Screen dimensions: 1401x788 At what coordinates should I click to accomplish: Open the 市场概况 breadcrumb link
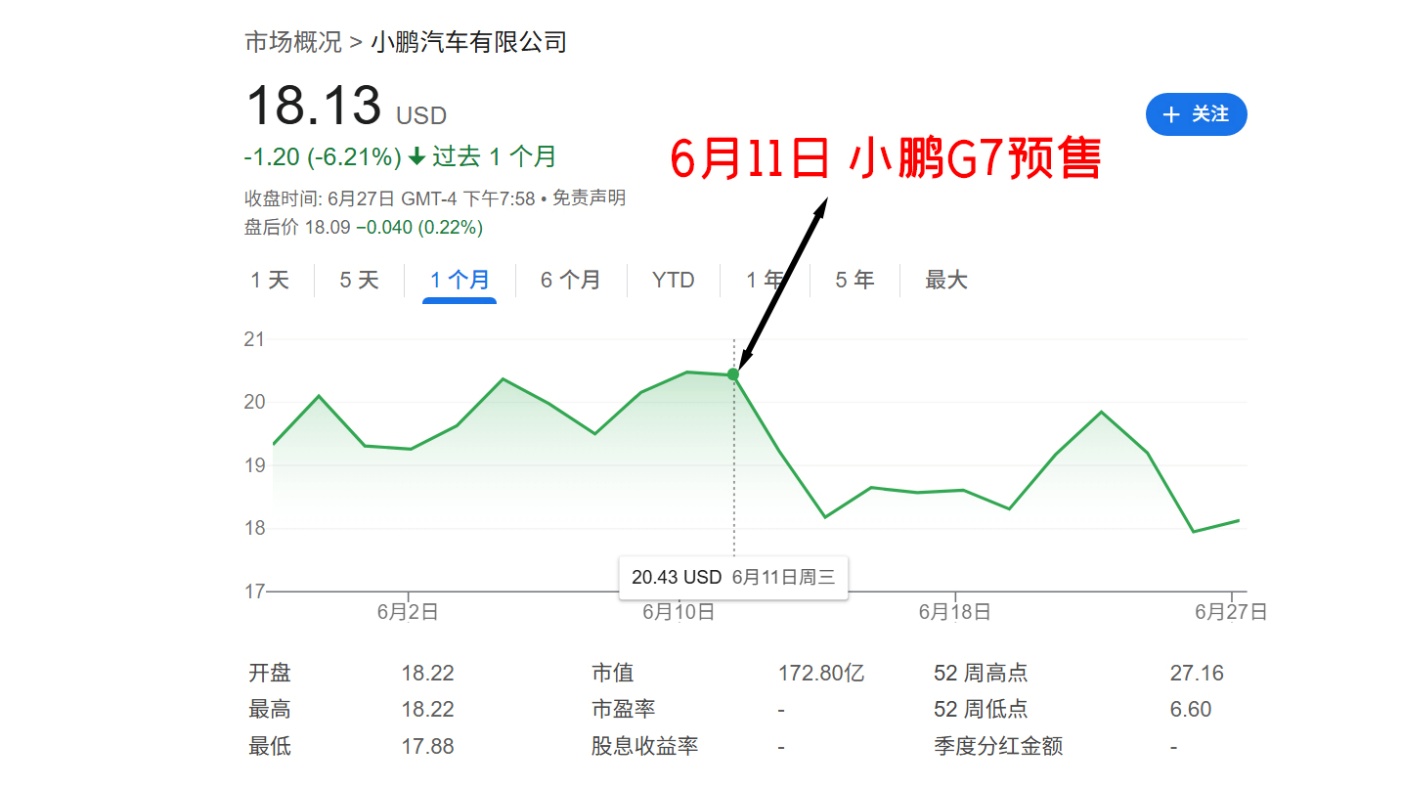293,42
